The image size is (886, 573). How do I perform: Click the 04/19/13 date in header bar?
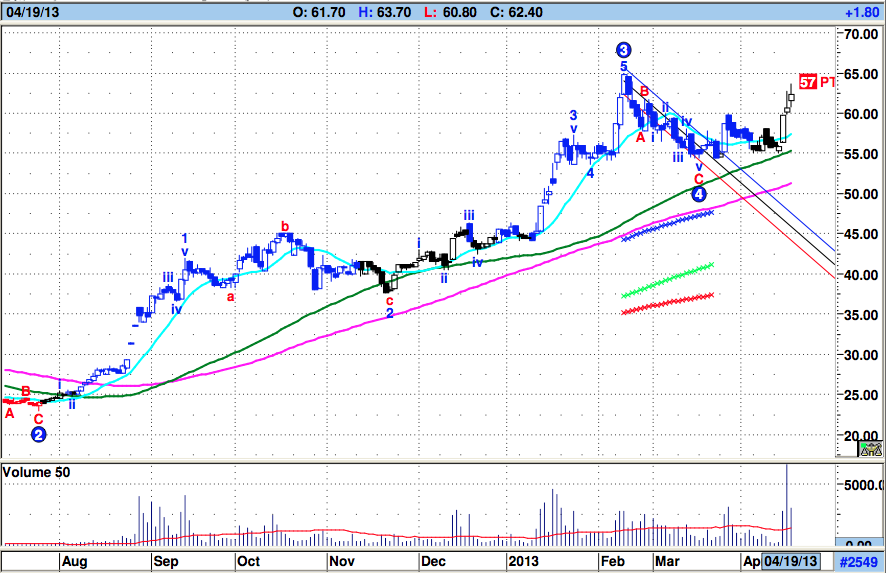coord(33,12)
